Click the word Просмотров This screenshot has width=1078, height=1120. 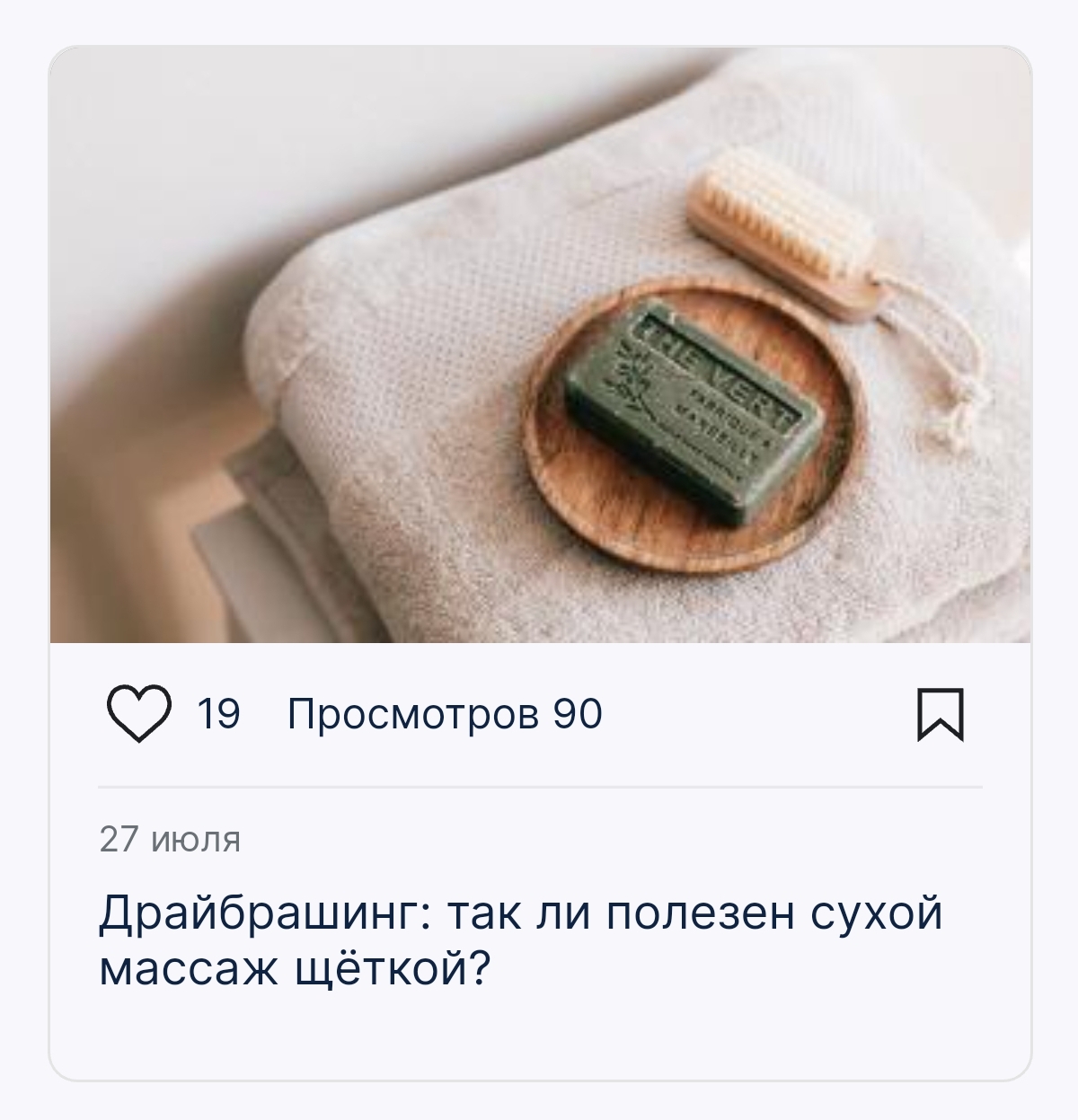click(413, 715)
